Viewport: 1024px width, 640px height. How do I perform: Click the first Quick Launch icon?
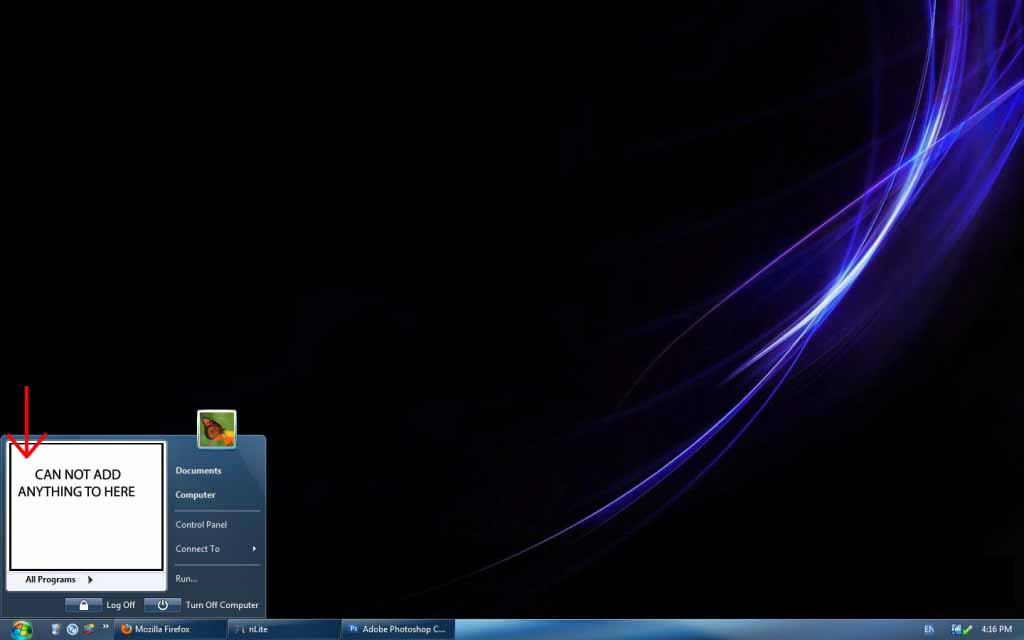click(x=56, y=629)
